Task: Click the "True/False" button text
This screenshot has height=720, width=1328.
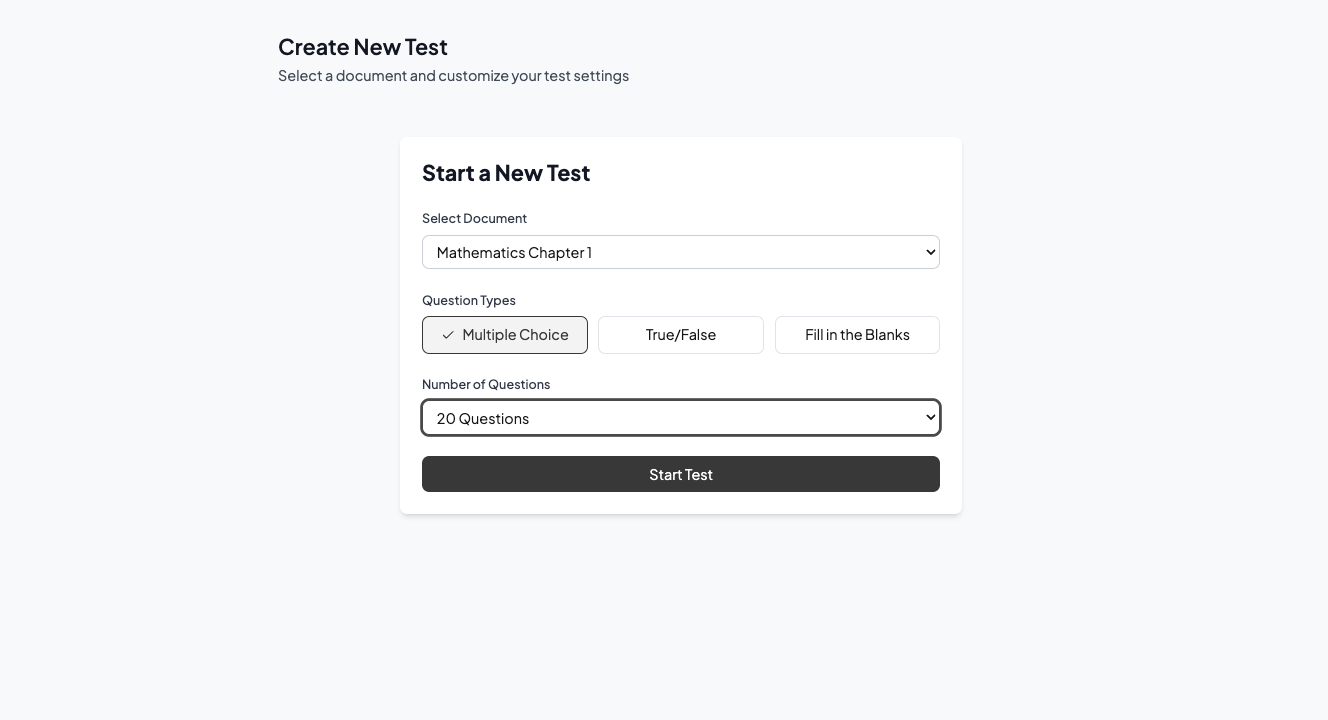Action: [681, 335]
